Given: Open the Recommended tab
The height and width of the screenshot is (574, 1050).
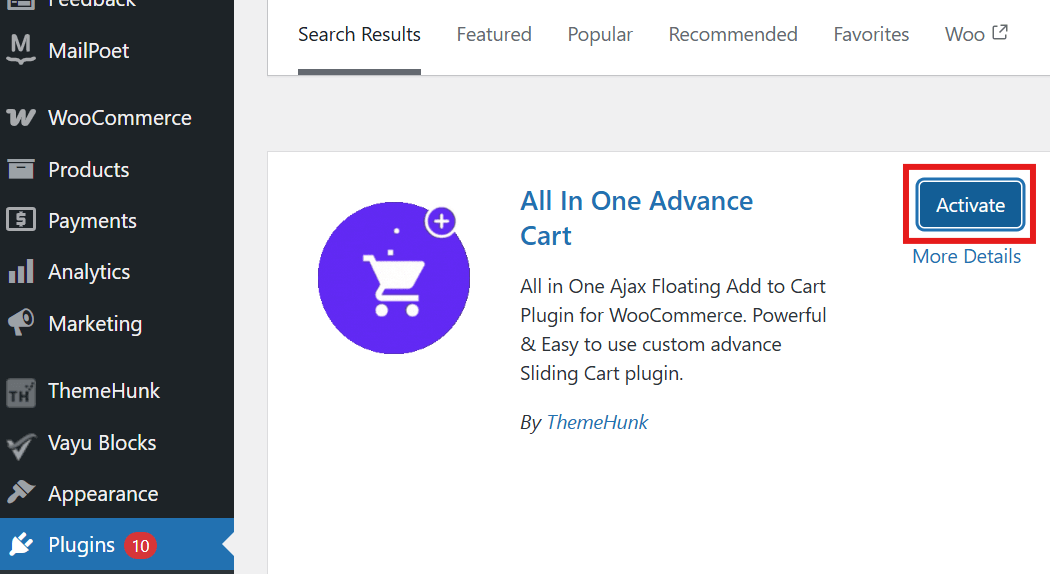Looking at the screenshot, I should [x=733, y=35].
